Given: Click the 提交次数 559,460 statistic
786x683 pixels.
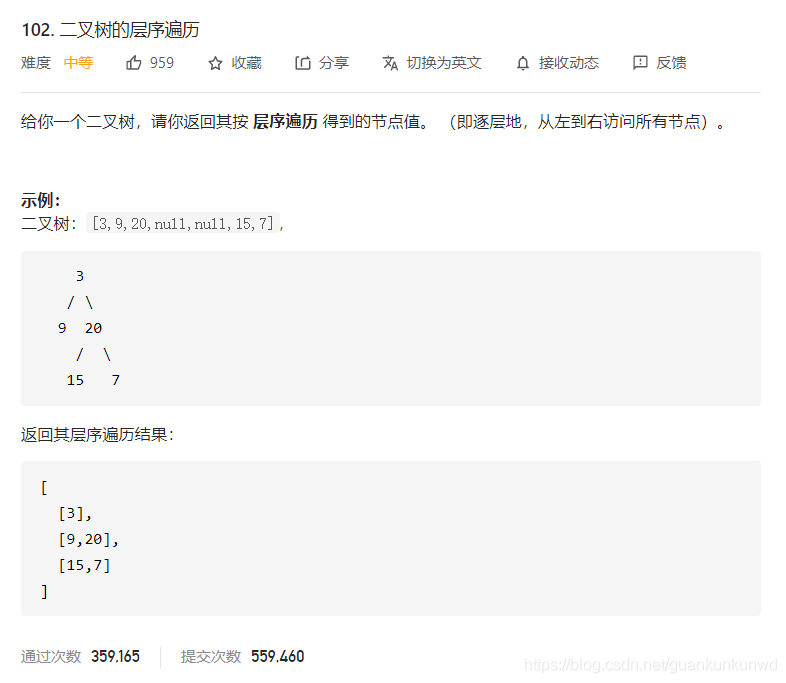Looking at the screenshot, I should 243,656.
